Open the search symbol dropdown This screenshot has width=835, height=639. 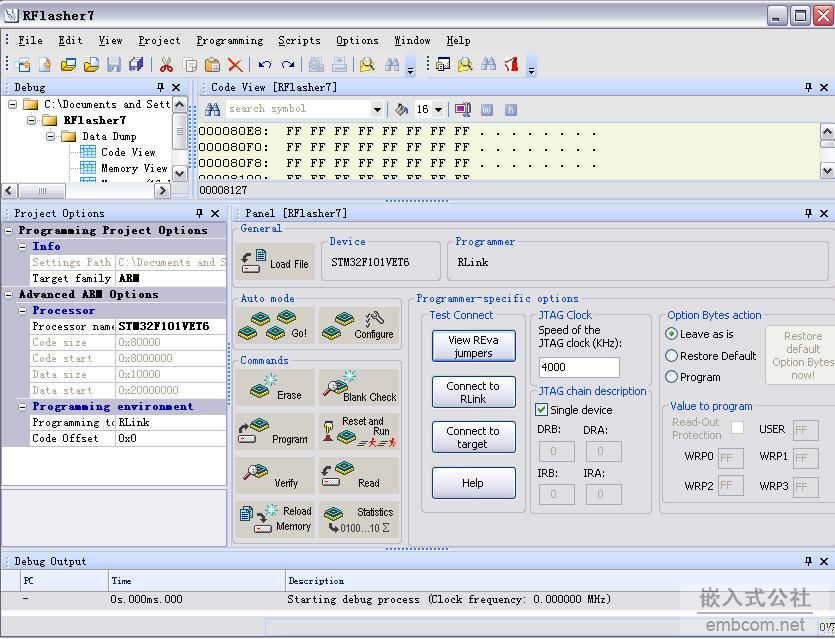tap(377, 110)
